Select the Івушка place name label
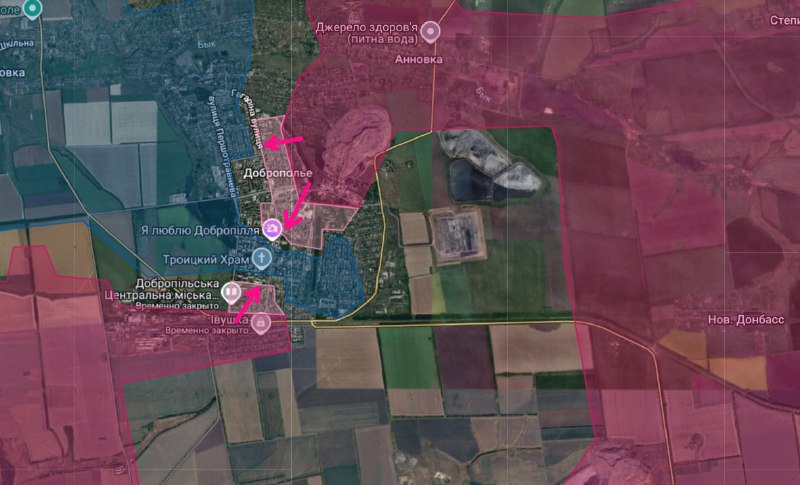The height and width of the screenshot is (485, 800). pos(230,320)
